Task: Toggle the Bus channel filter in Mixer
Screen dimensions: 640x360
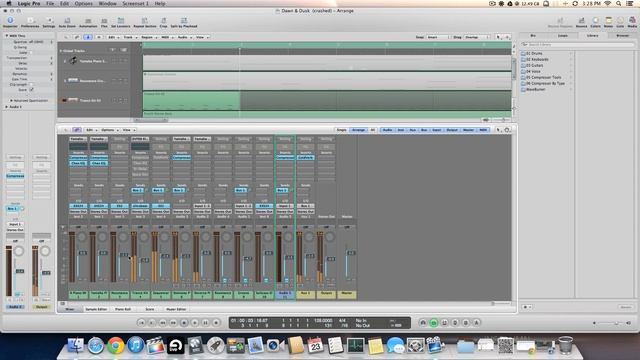Action: coord(424,130)
